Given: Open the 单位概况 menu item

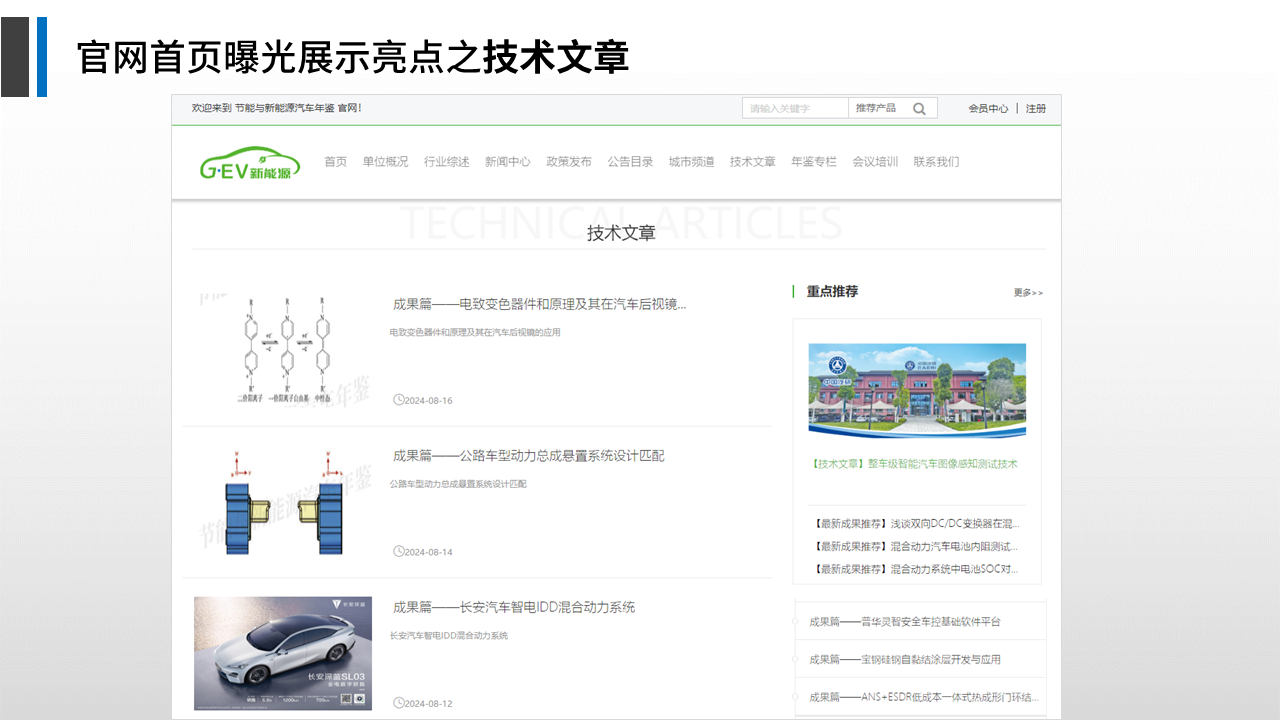Looking at the screenshot, I should coord(385,162).
